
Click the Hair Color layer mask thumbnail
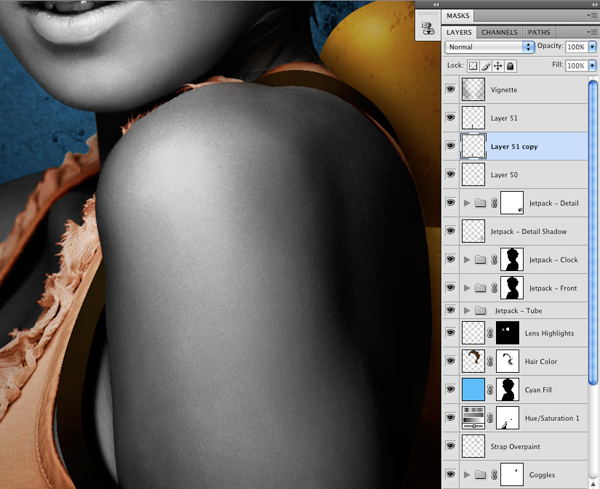pyautogui.click(x=507, y=361)
